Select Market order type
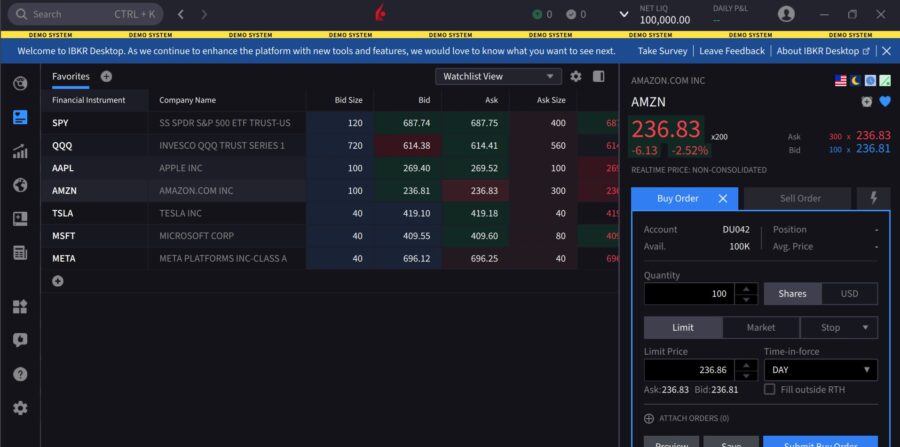The image size is (900, 447). [x=761, y=328]
